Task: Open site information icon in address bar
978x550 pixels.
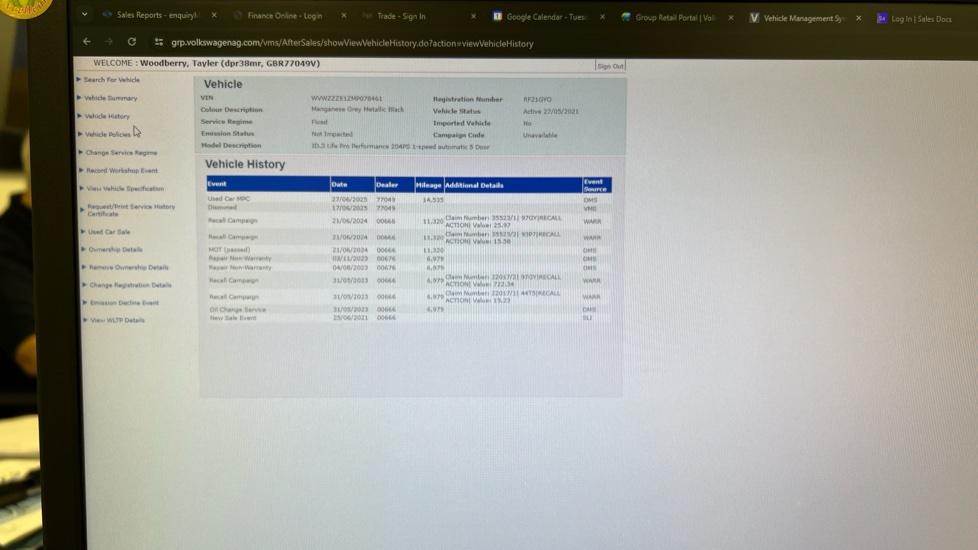Action: [x=159, y=42]
